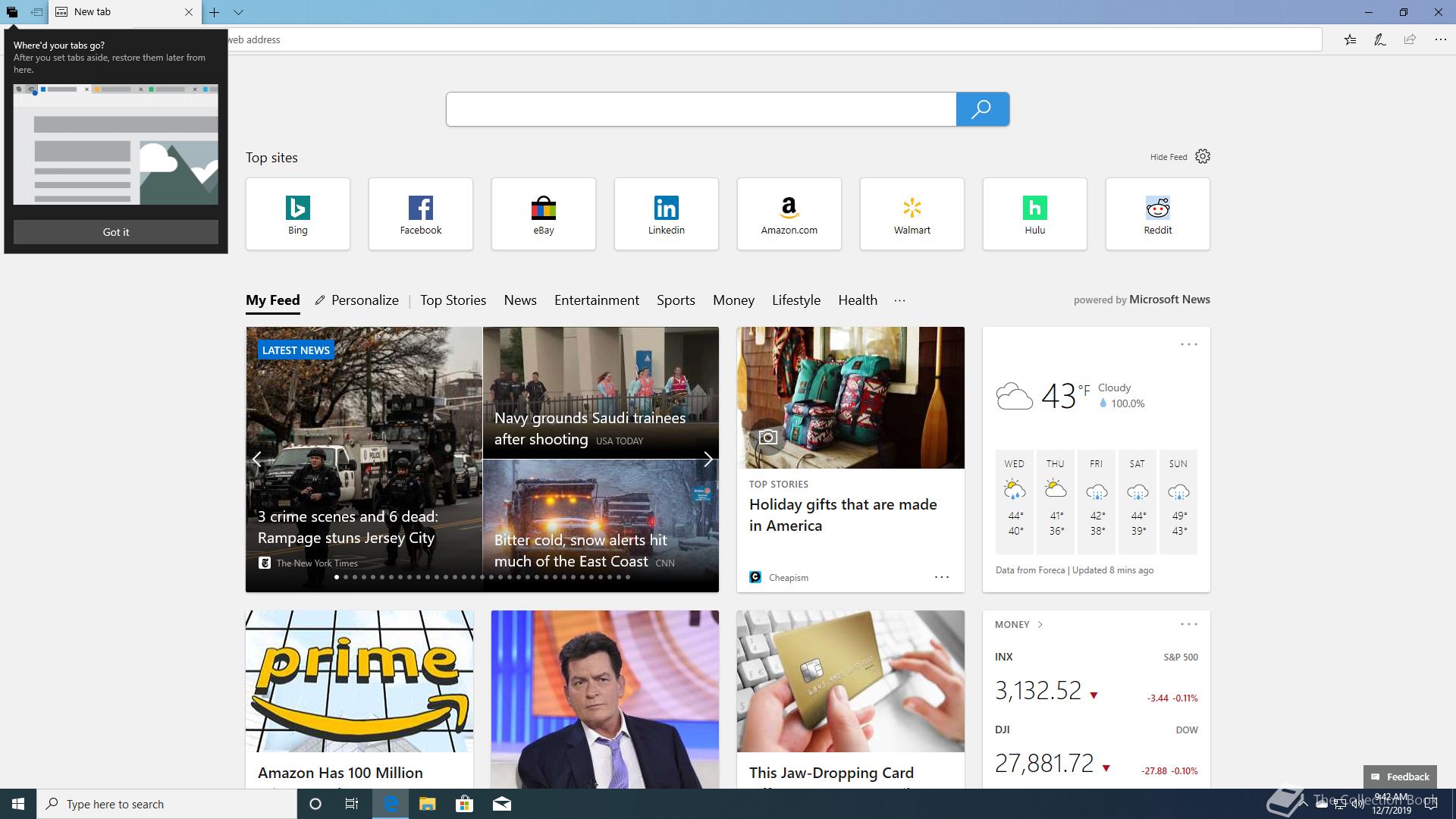The width and height of the screenshot is (1456, 819).
Task: Go to next slide in news carousel
Action: (x=708, y=460)
